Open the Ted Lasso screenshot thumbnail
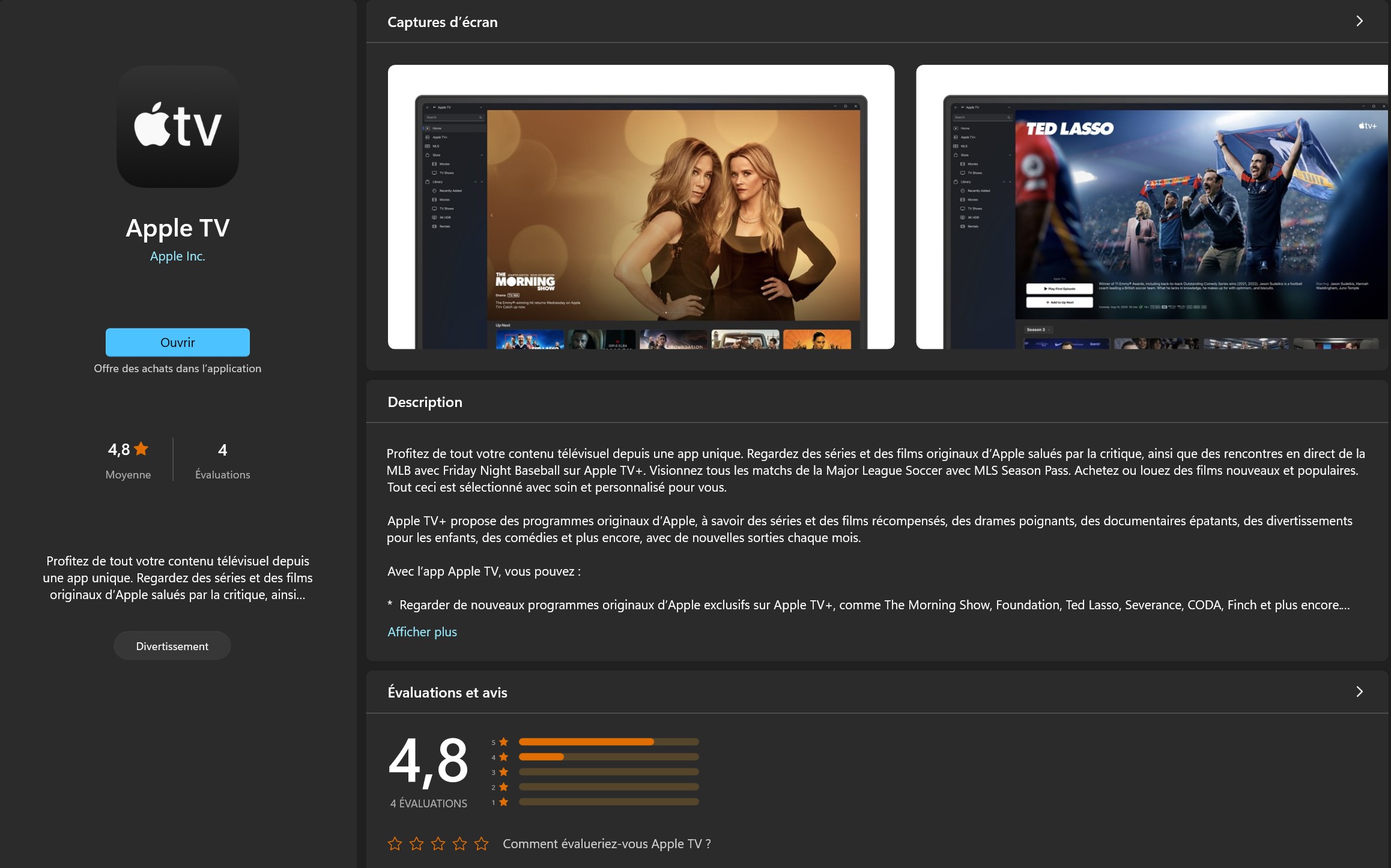The width and height of the screenshot is (1391, 868). 1153,207
